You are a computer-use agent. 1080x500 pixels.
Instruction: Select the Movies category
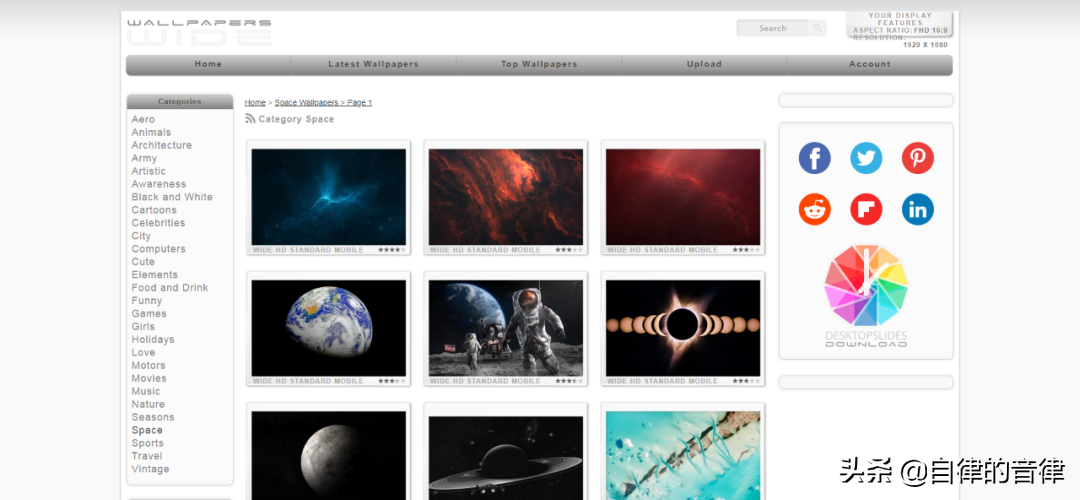coord(149,378)
